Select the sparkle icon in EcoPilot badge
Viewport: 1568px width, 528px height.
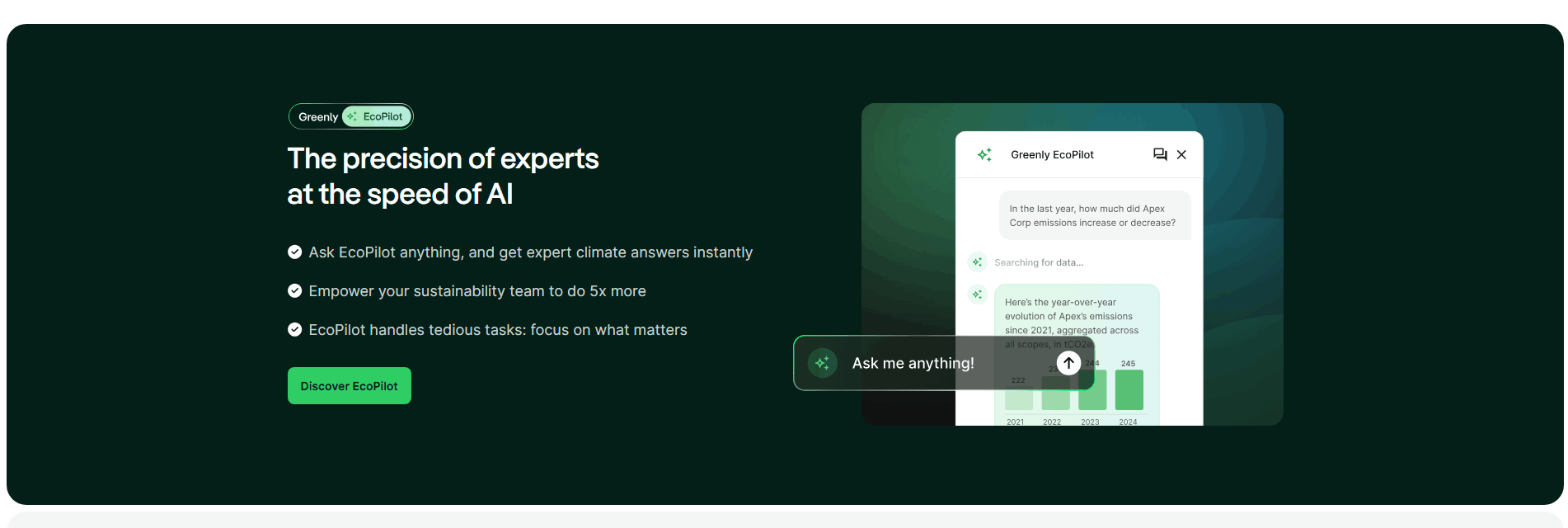click(x=352, y=116)
